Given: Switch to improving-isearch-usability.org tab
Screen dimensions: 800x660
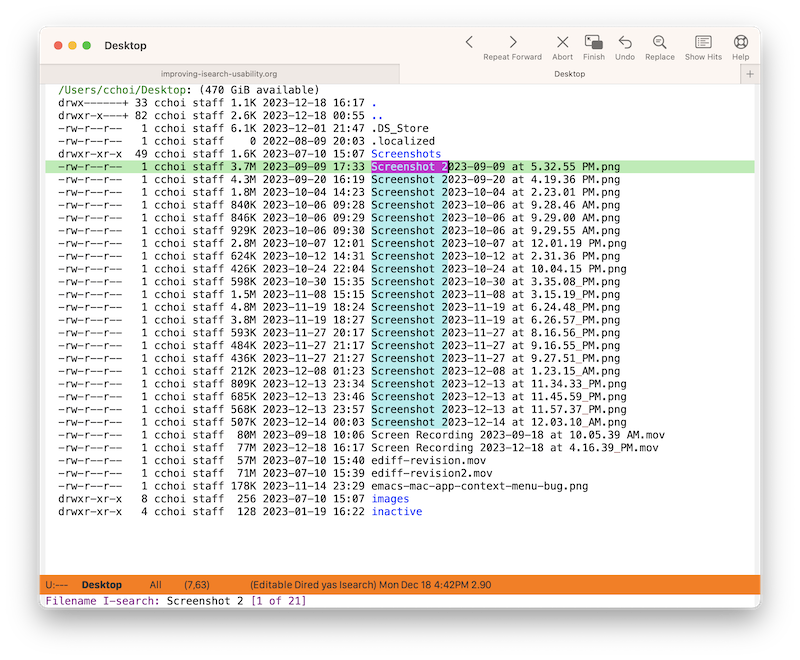Looking at the screenshot, I should point(219,74).
